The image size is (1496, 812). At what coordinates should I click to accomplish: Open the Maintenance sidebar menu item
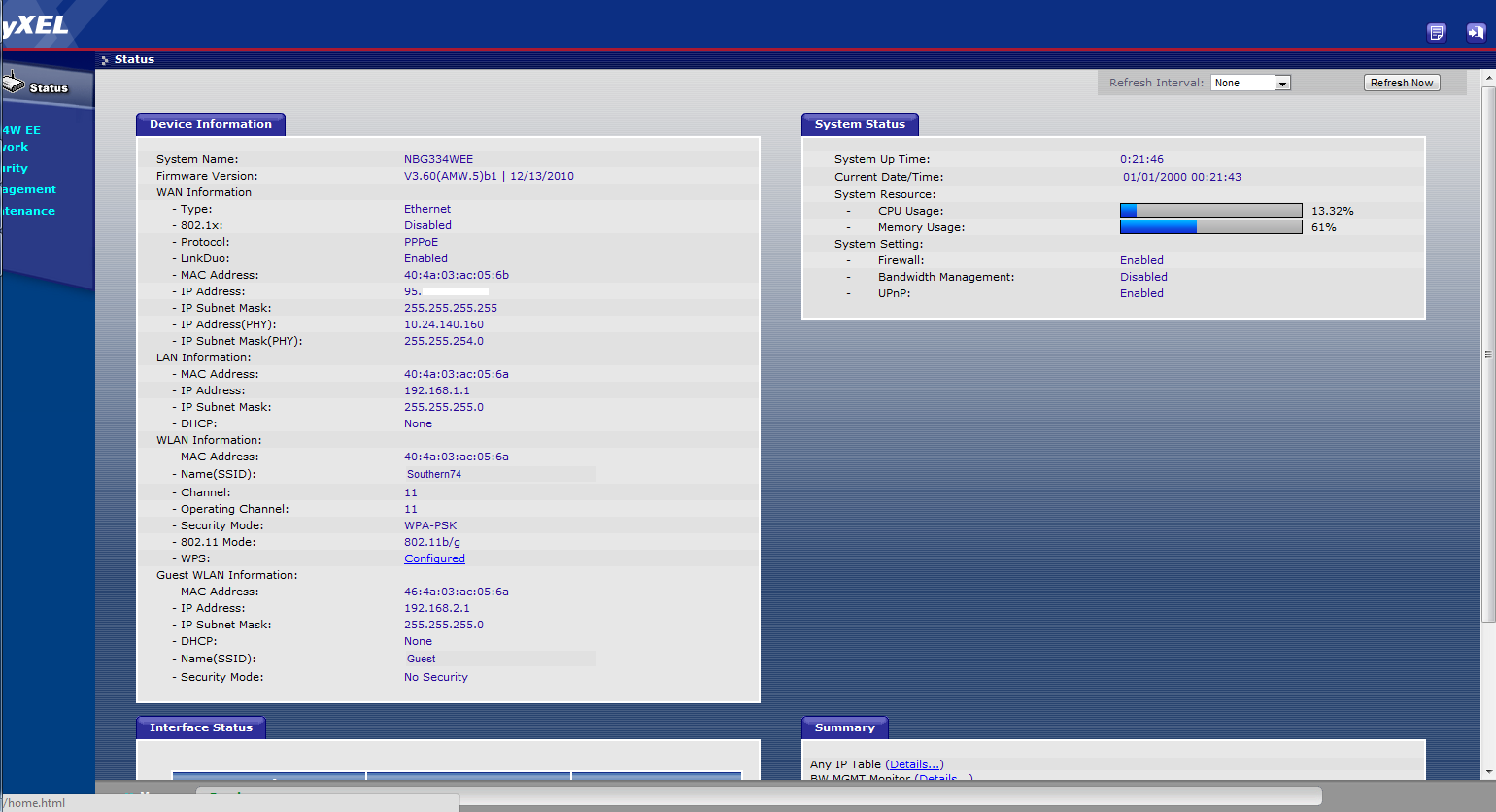click(x=28, y=211)
